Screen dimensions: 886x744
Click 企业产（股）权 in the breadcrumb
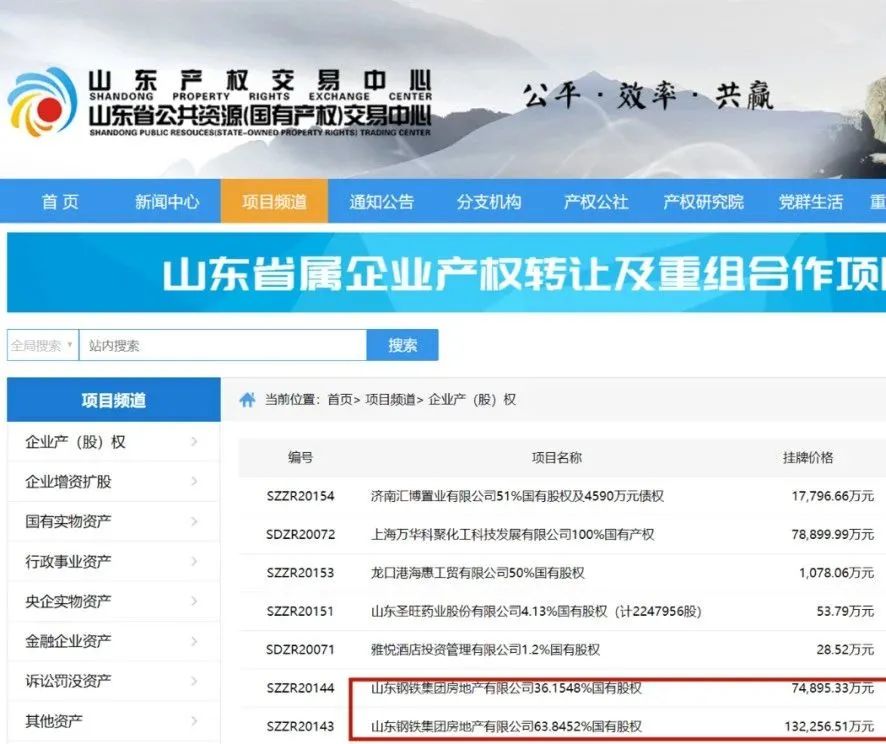[x=472, y=400]
